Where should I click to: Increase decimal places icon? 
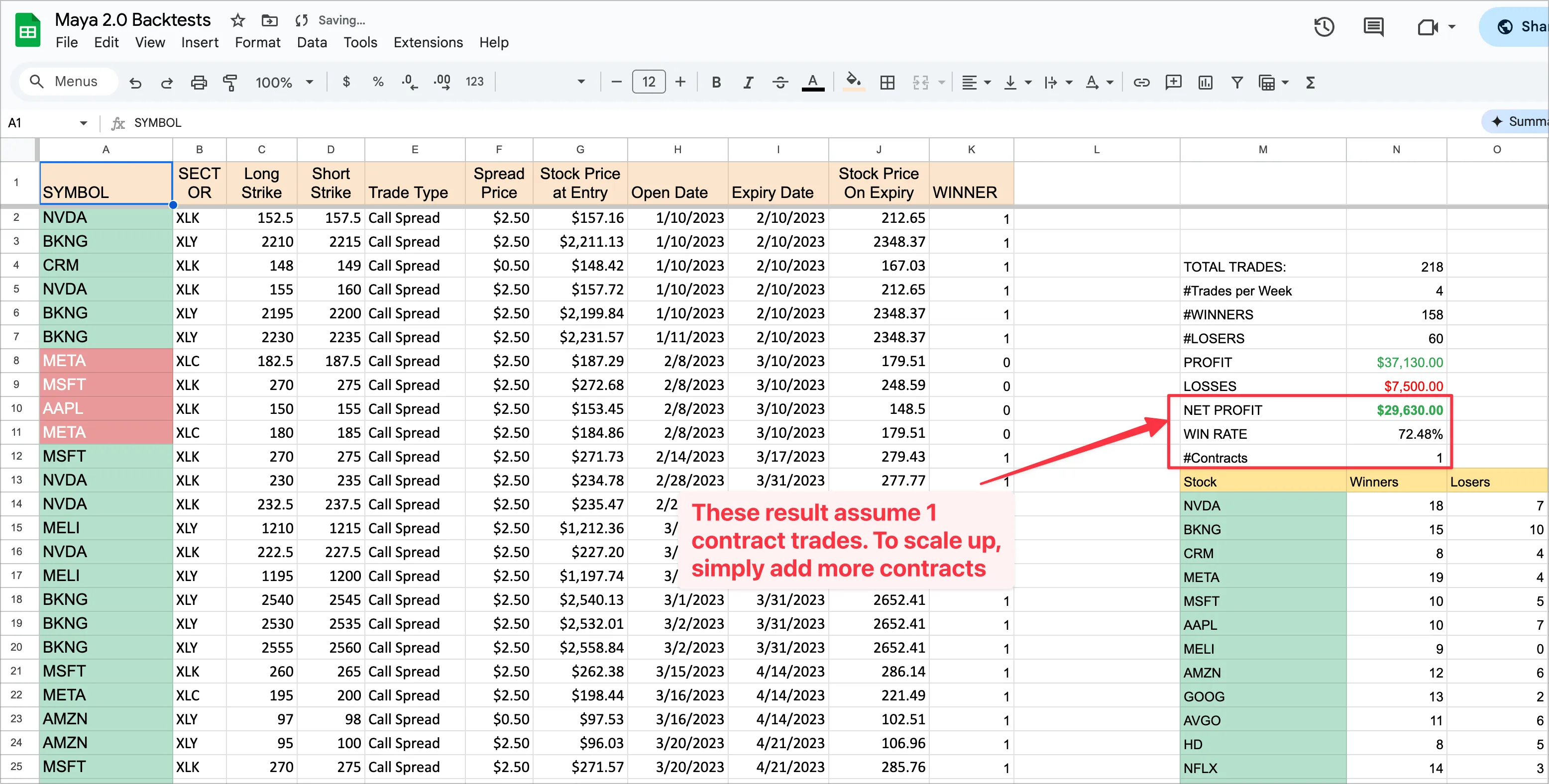(442, 82)
